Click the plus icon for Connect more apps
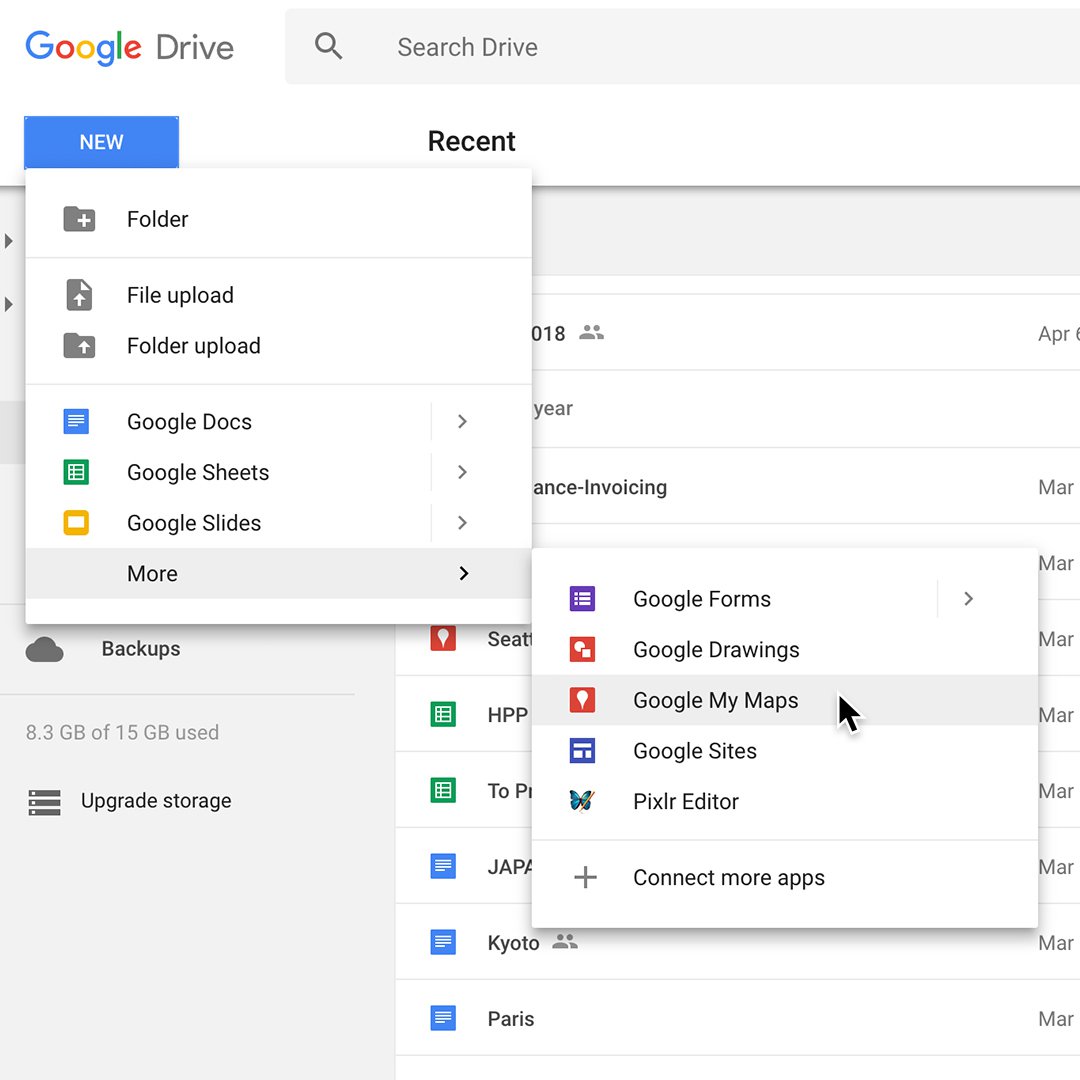The height and width of the screenshot is (1080, 1080). (x=585, y=877)
